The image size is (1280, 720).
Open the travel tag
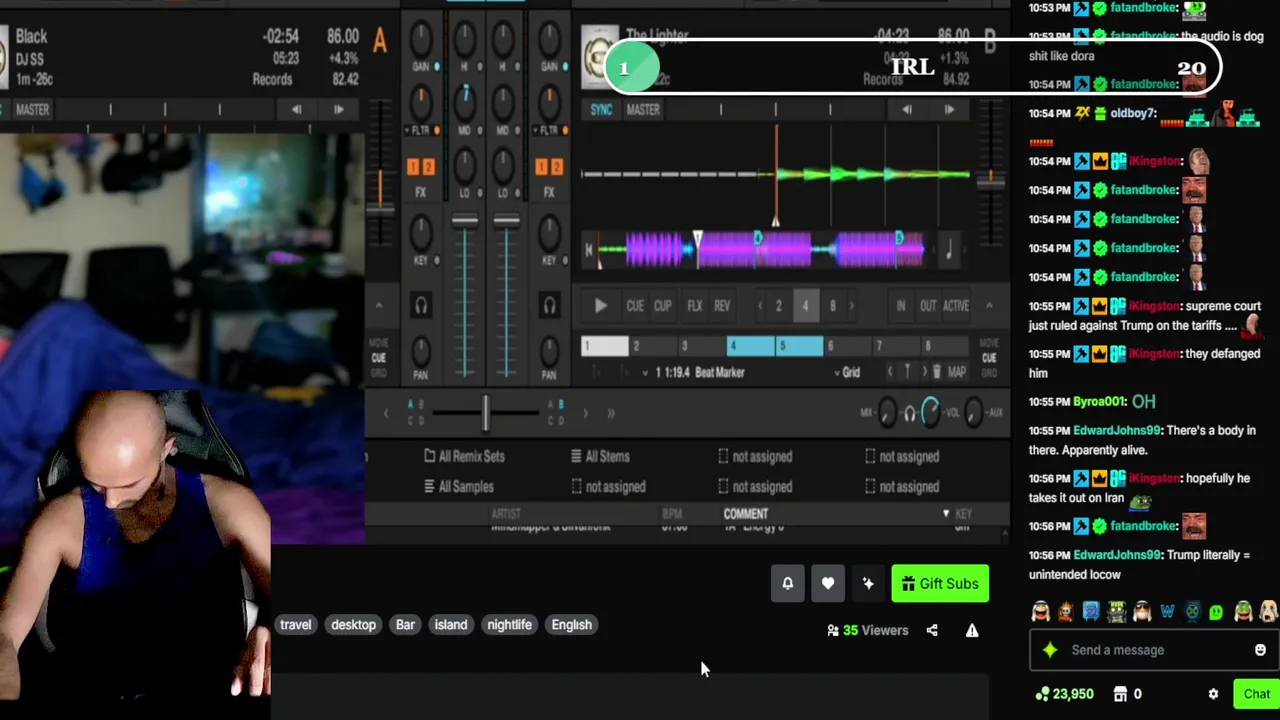(295, 625)
